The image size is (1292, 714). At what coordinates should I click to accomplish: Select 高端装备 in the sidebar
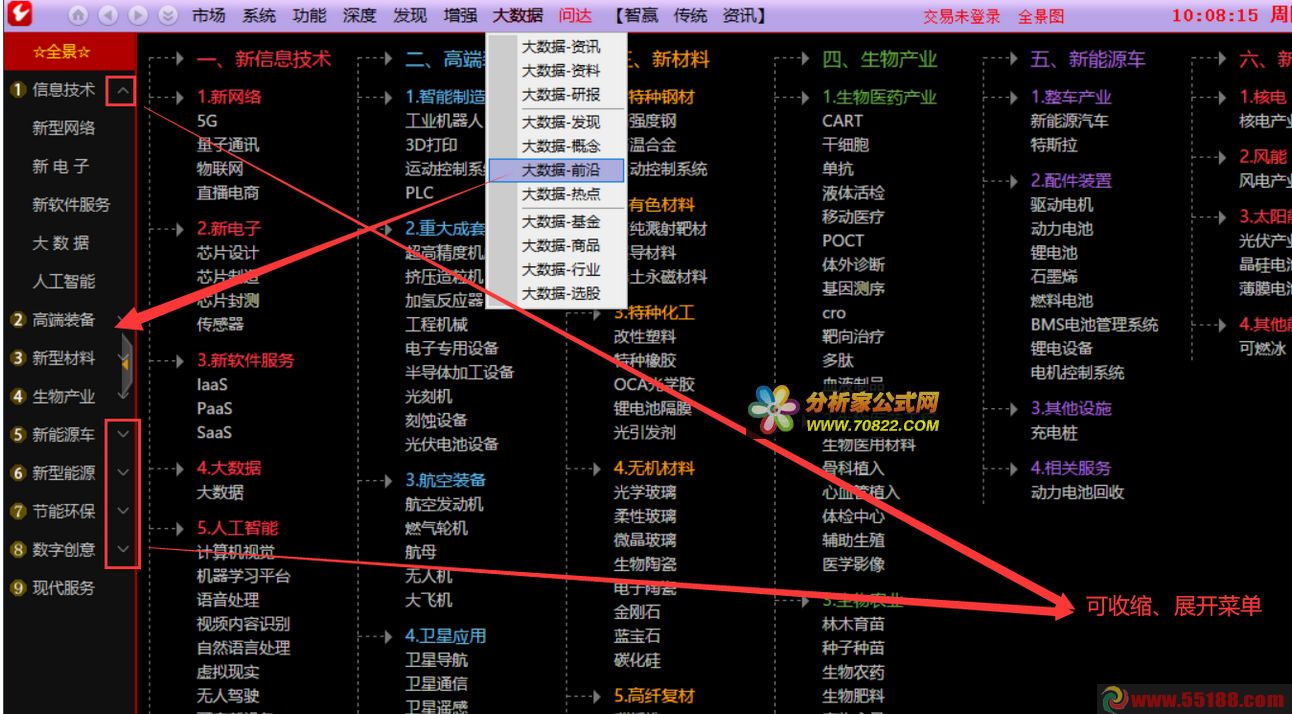point(64,320)
